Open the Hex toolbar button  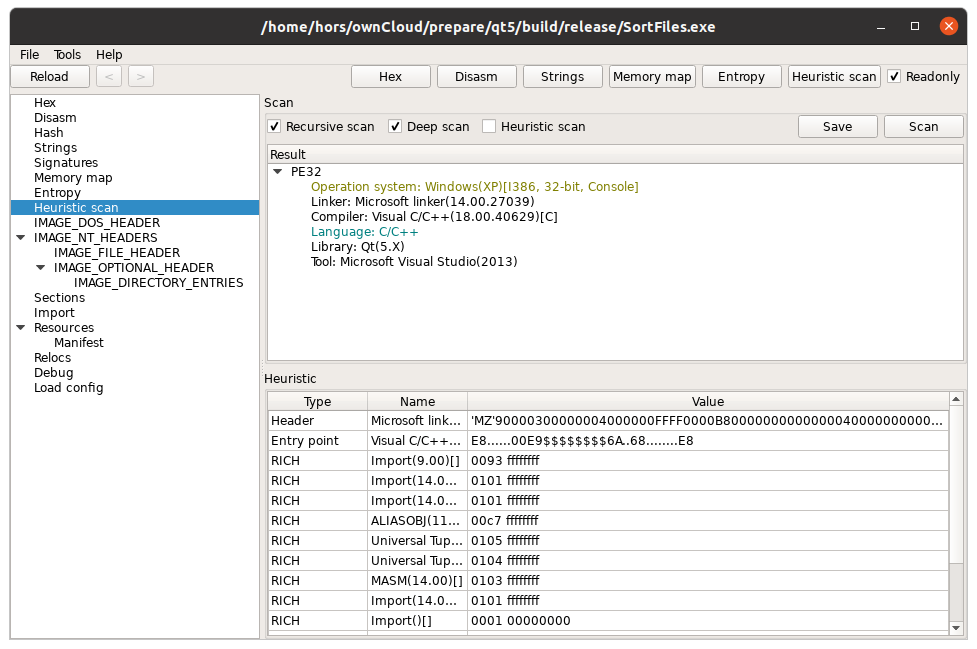tap(391, 77)
